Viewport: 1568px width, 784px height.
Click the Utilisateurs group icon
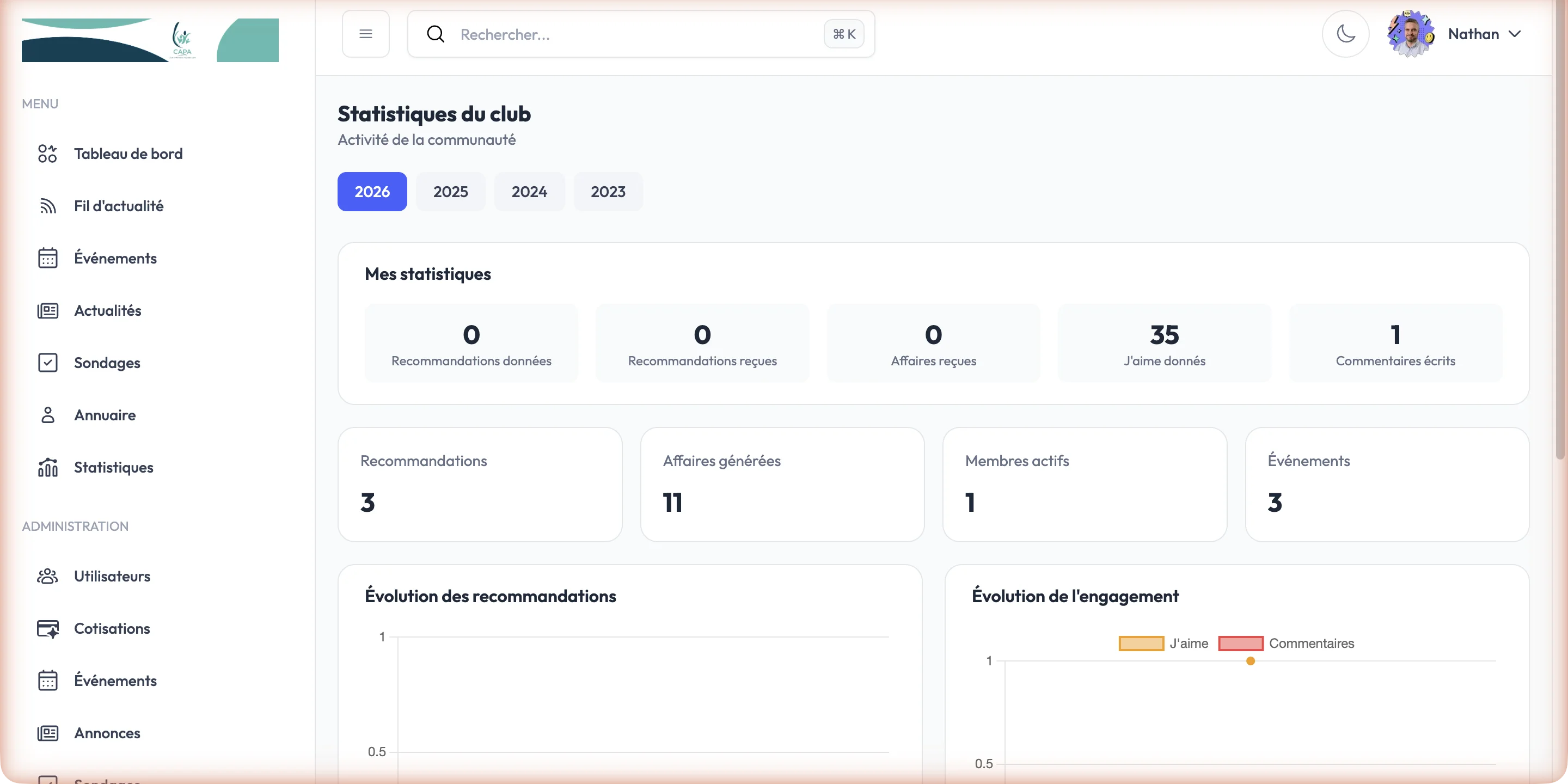click(47, 576)
